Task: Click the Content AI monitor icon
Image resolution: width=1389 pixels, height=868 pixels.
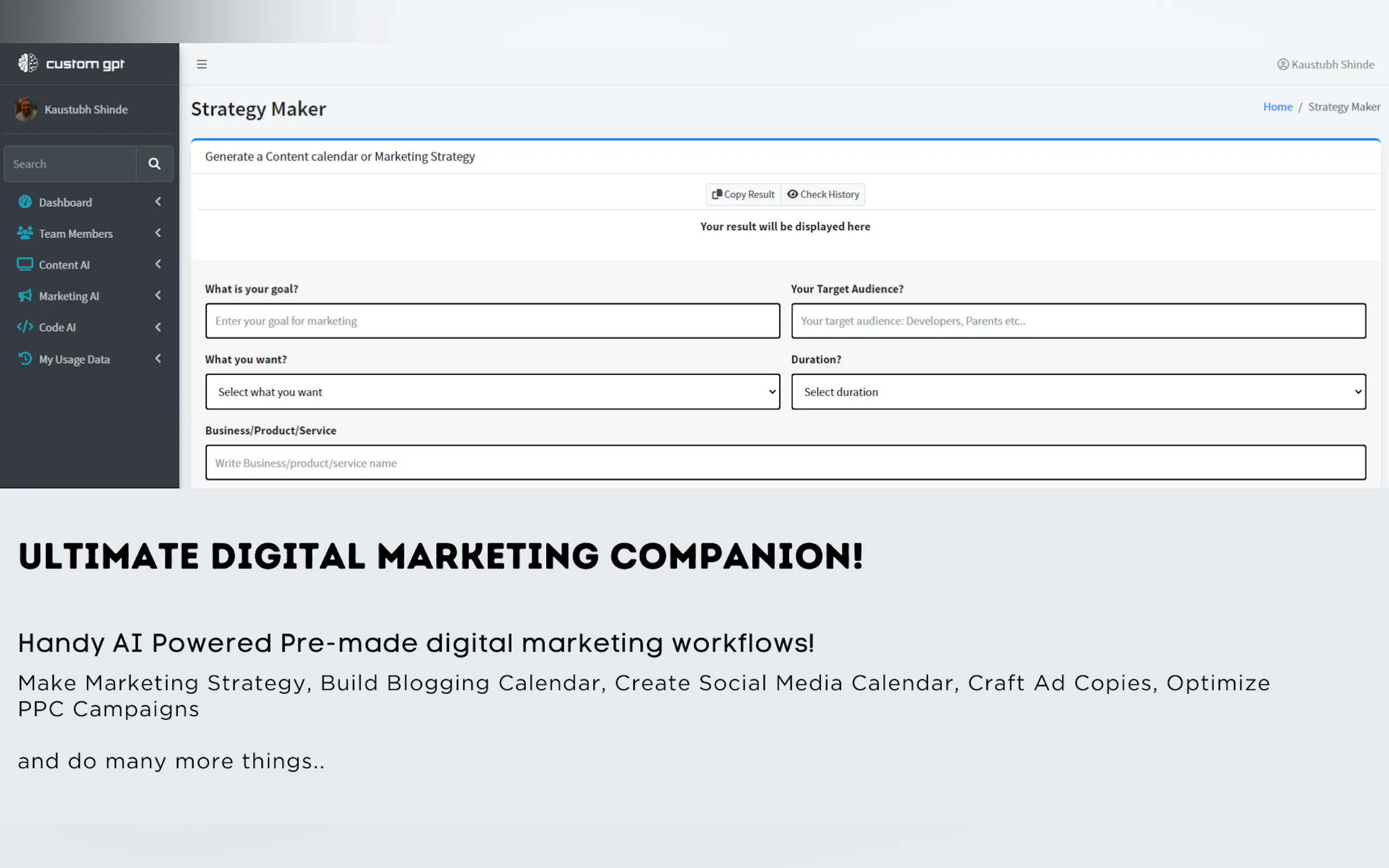Action: pos(25,265)
